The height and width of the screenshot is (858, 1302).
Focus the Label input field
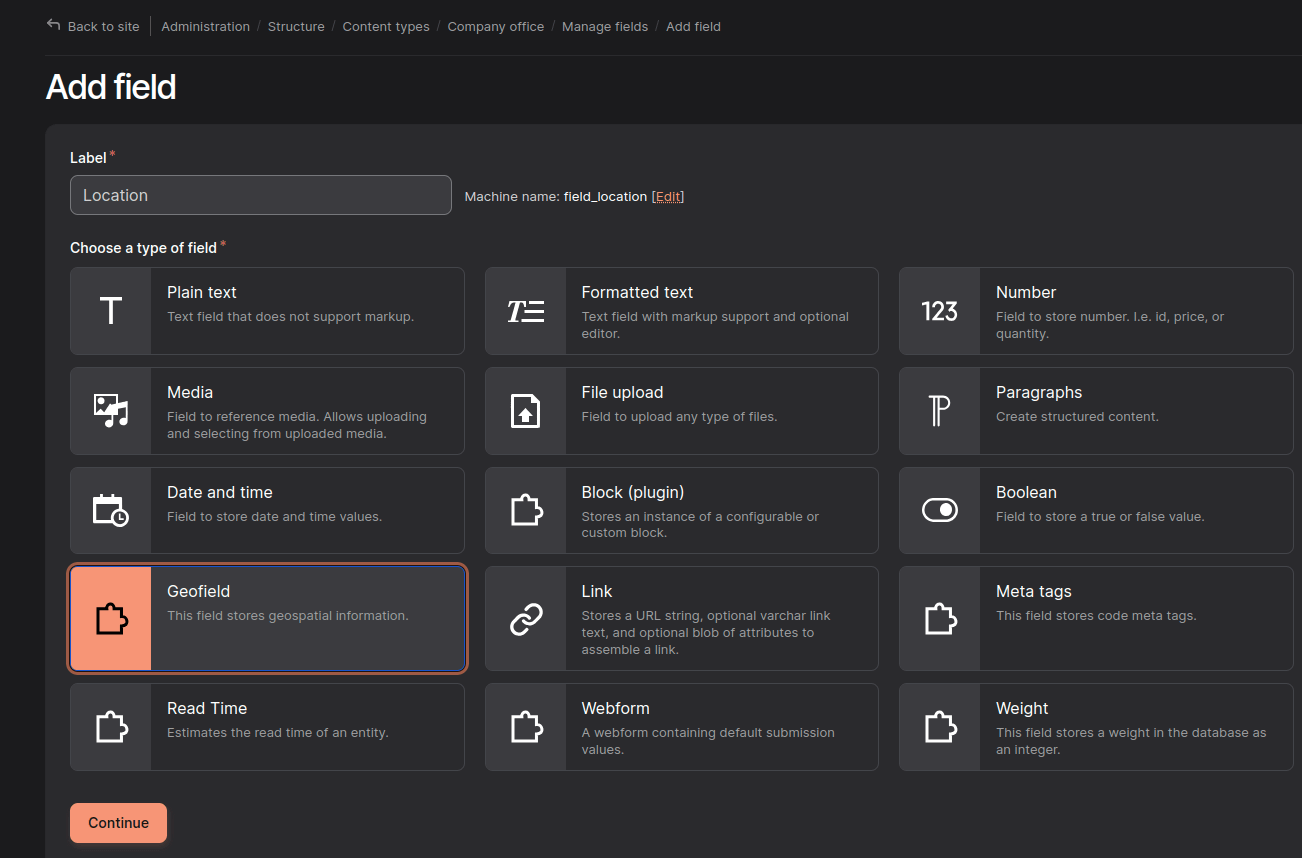(x=261, y=195)
